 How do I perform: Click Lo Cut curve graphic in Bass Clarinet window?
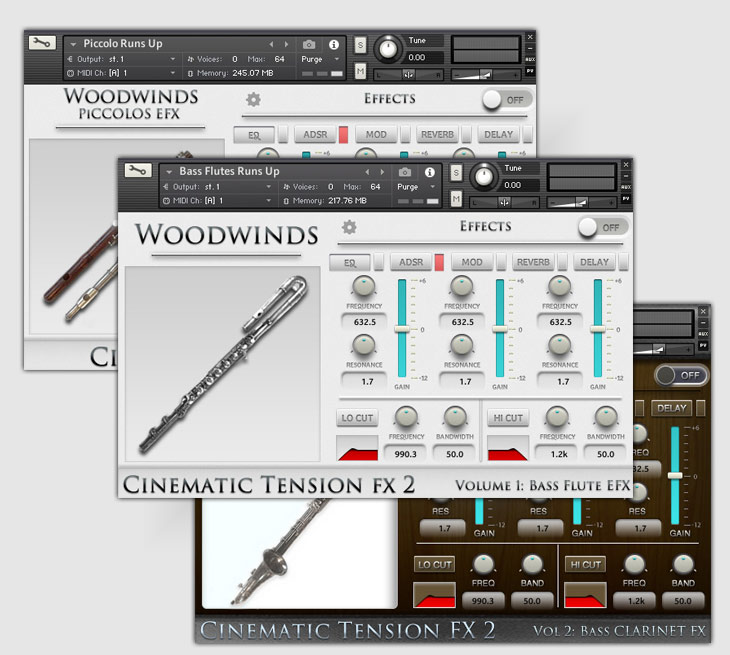pyautogui.click(x=434, y=594)
